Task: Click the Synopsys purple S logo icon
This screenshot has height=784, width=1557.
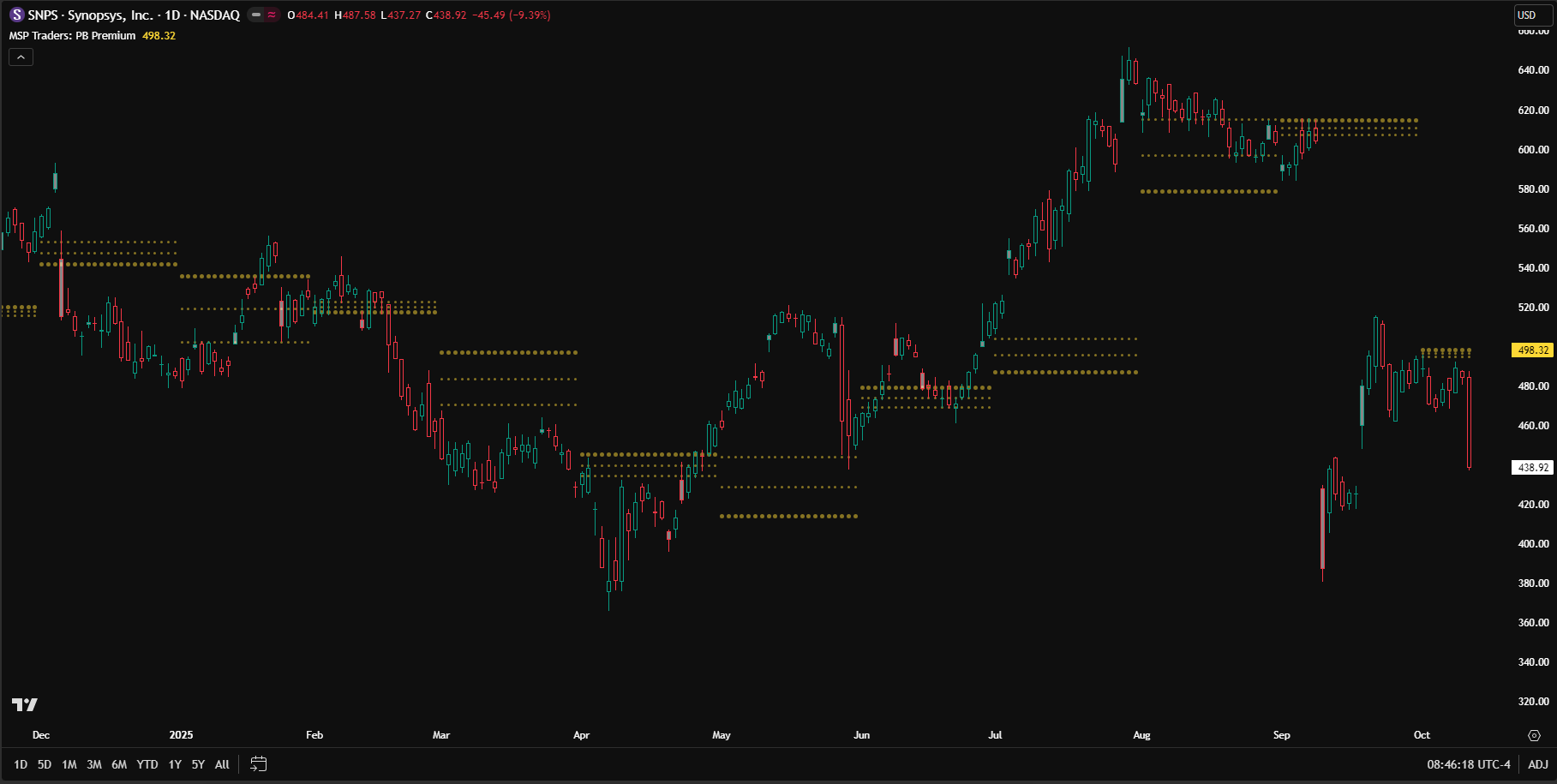Action: click(x=16, y=15)
